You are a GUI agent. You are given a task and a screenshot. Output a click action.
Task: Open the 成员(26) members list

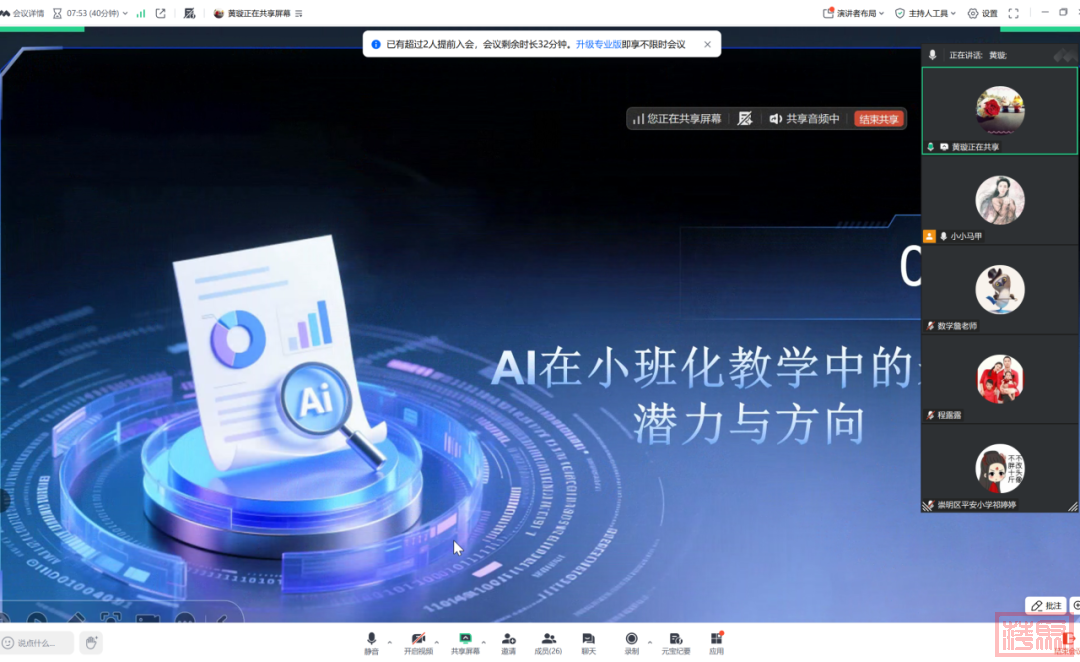coord(548,641)
